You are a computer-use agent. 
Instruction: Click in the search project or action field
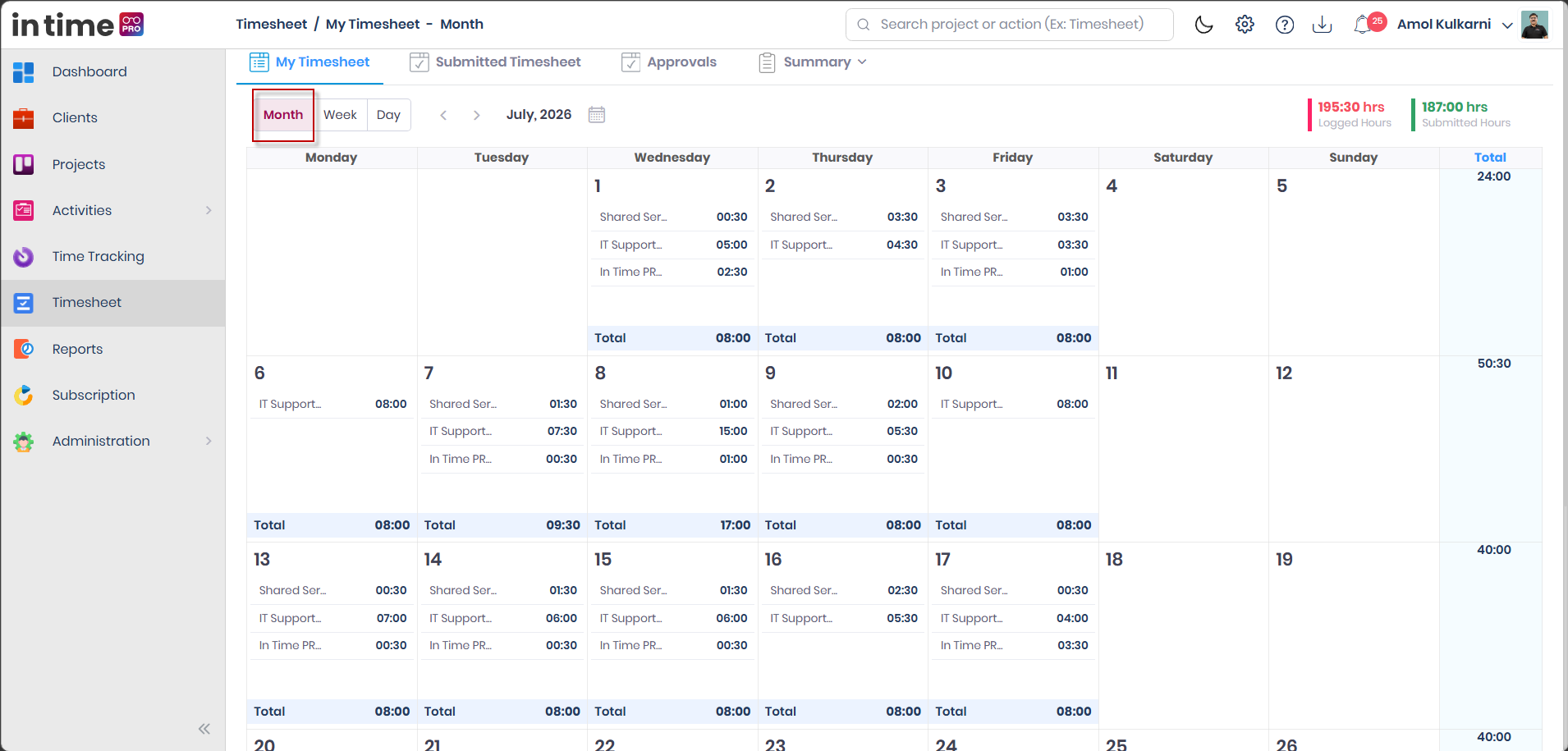(1010, 25)
